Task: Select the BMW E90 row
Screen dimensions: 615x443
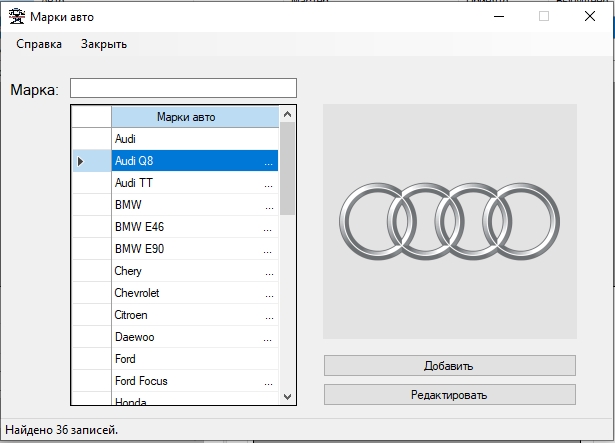Action: [195, 249]
